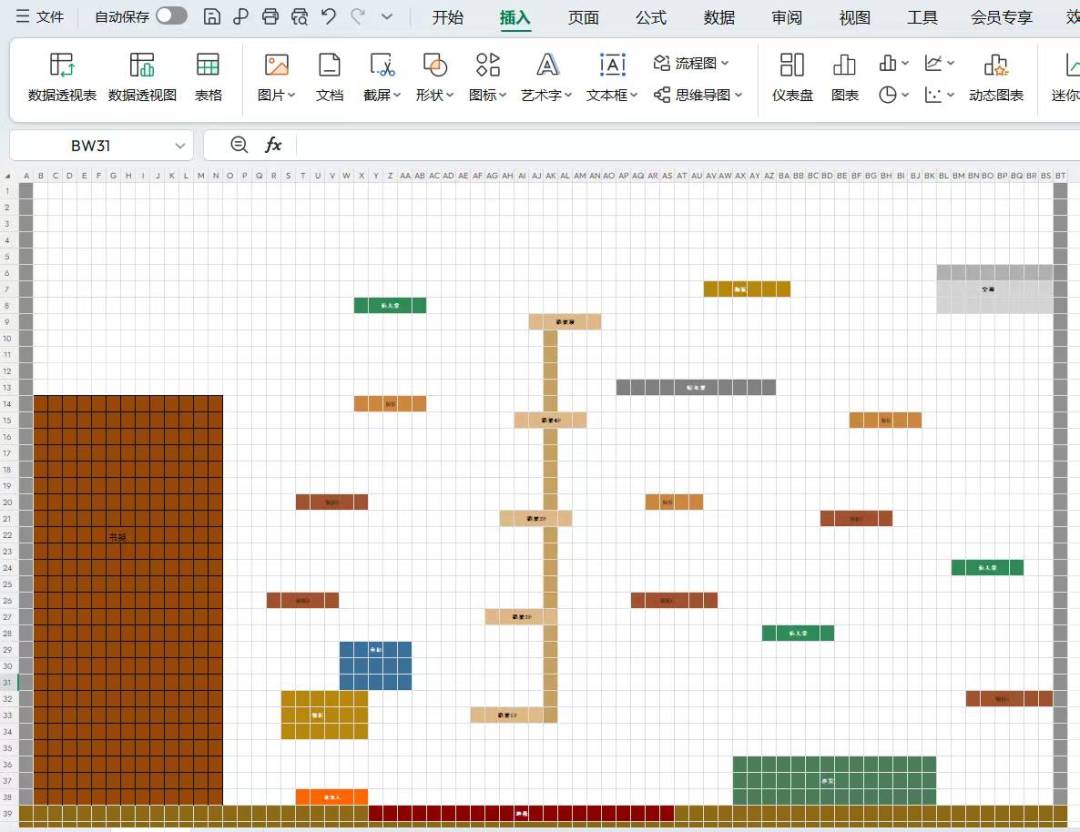Click the 图标 icon library button

488,65
